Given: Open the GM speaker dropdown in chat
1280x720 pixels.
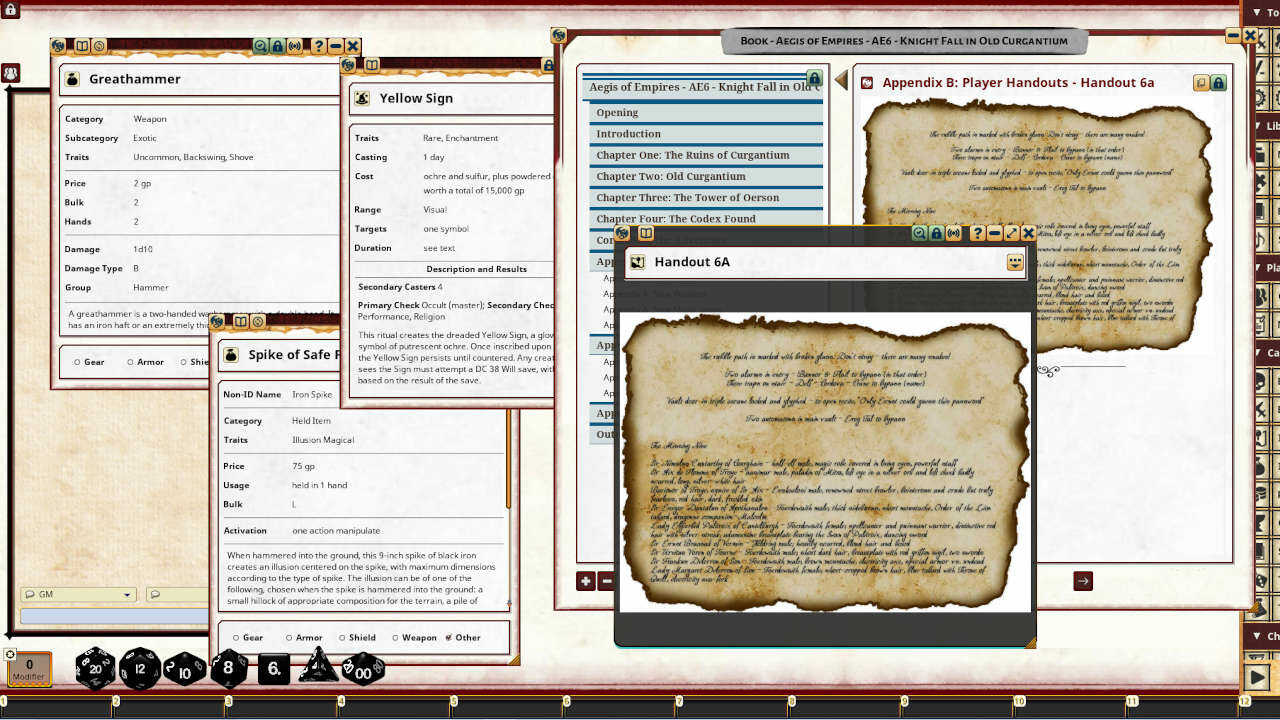Looking at the screenshot, I should coord(78,594).
